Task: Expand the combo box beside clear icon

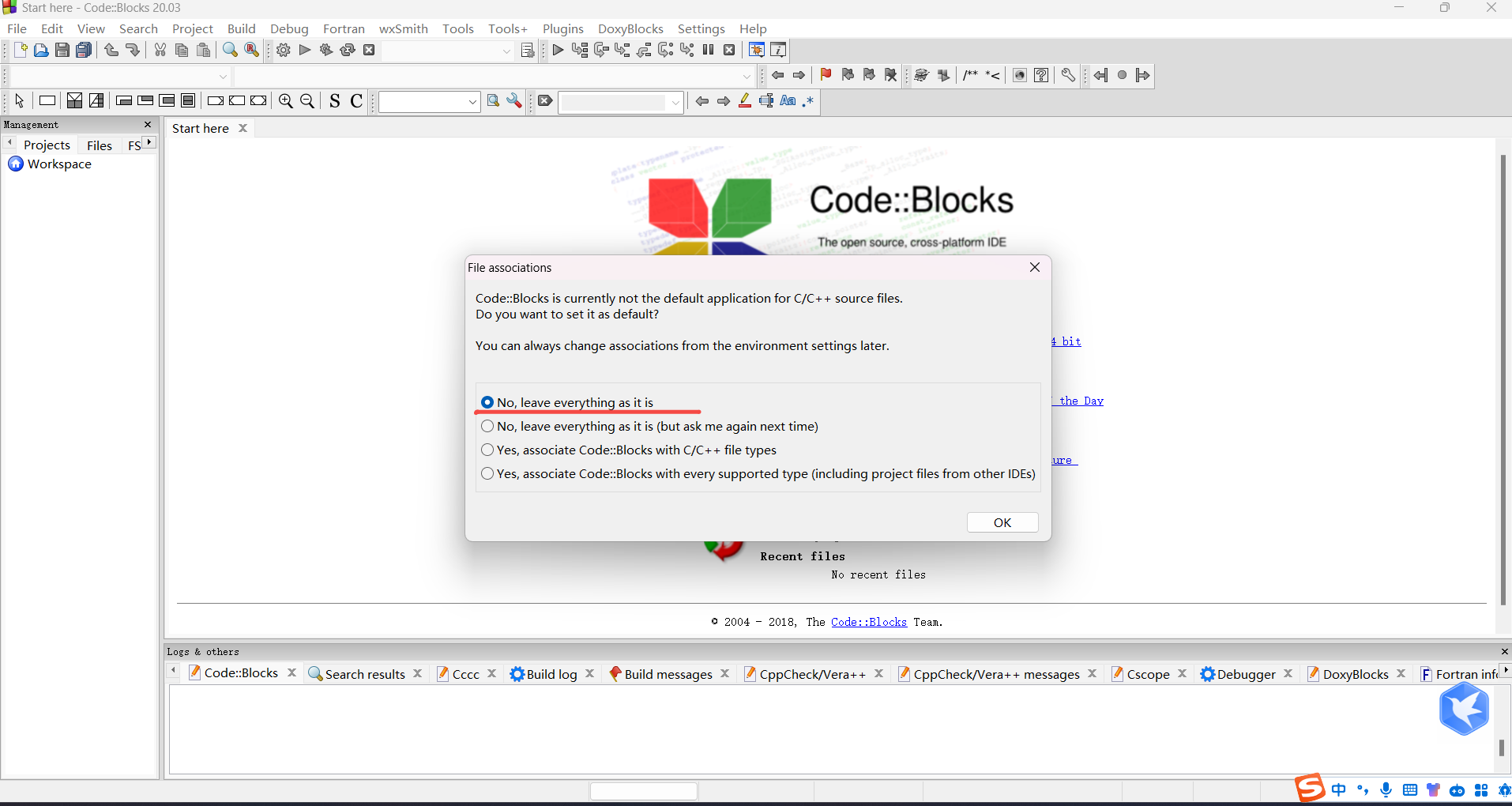Action: point(675,102)
